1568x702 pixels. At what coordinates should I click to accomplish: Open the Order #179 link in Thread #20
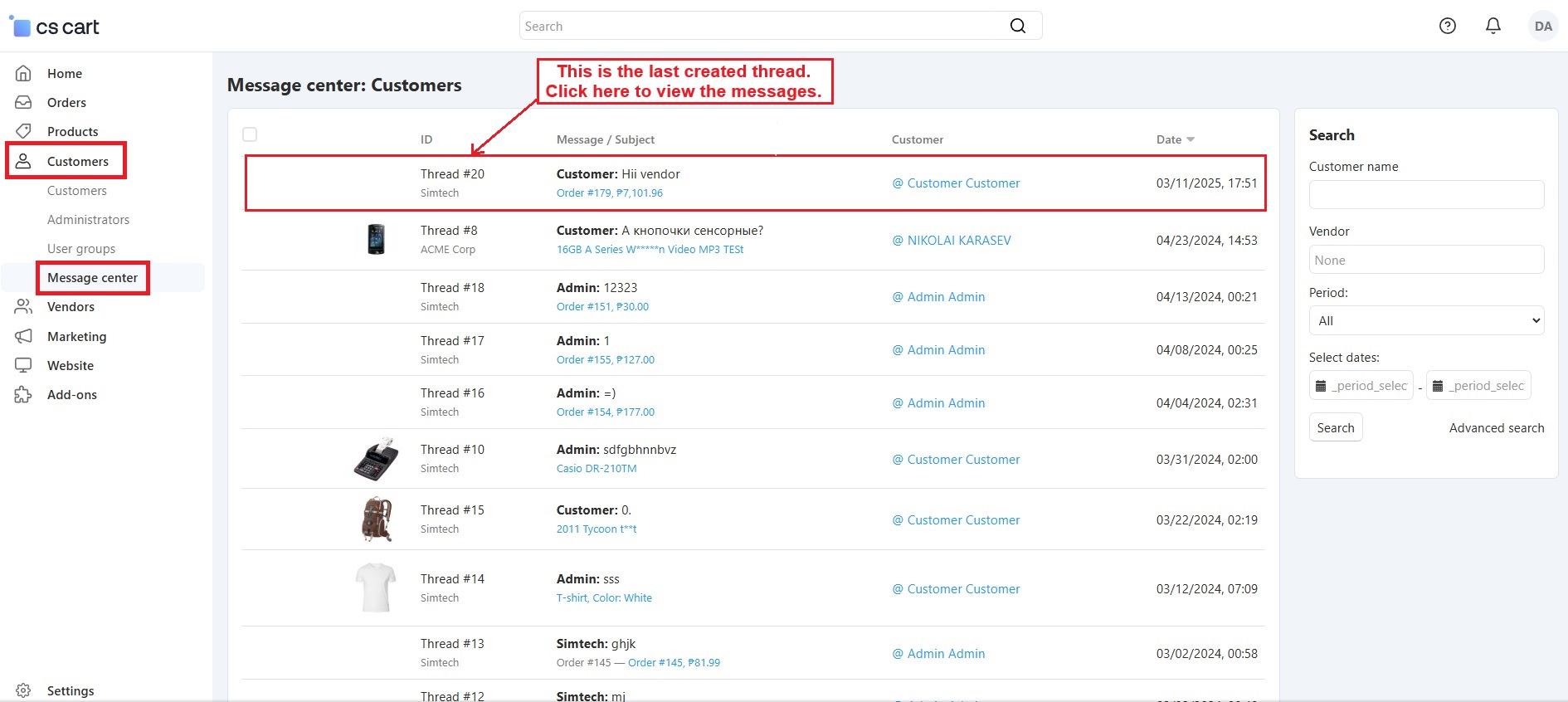tap(609, 193)
